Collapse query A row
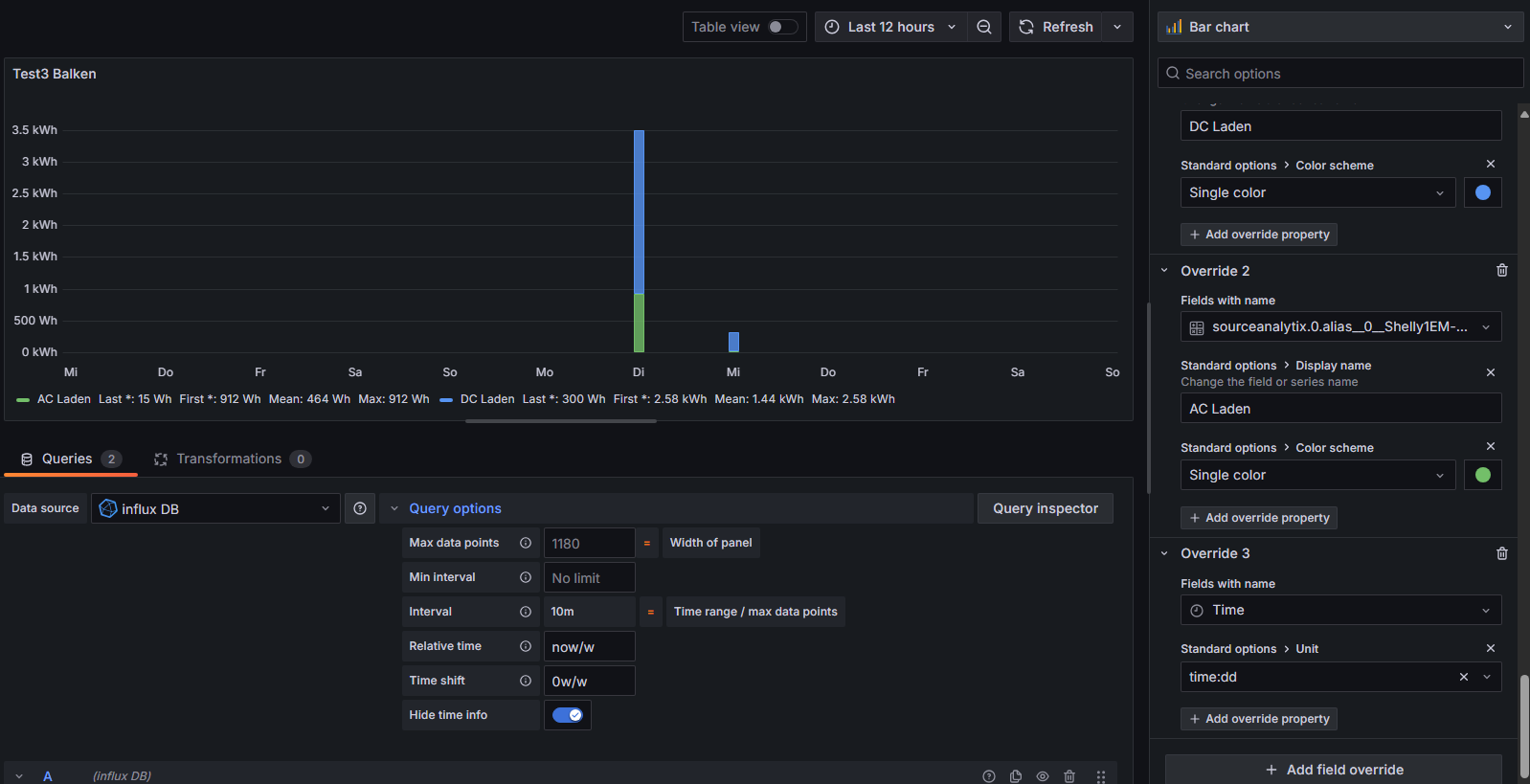The image size is (1530, 784). coord(19,776)
